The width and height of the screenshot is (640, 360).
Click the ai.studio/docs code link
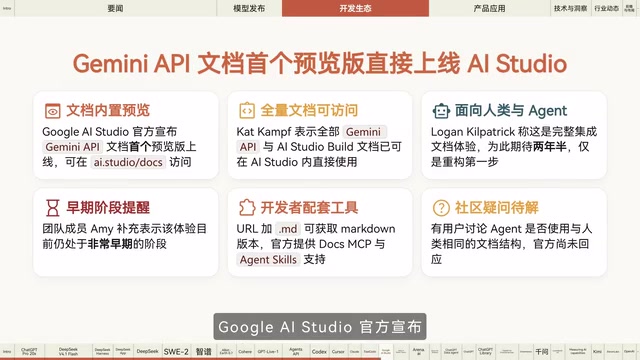[x=128, y=162]
